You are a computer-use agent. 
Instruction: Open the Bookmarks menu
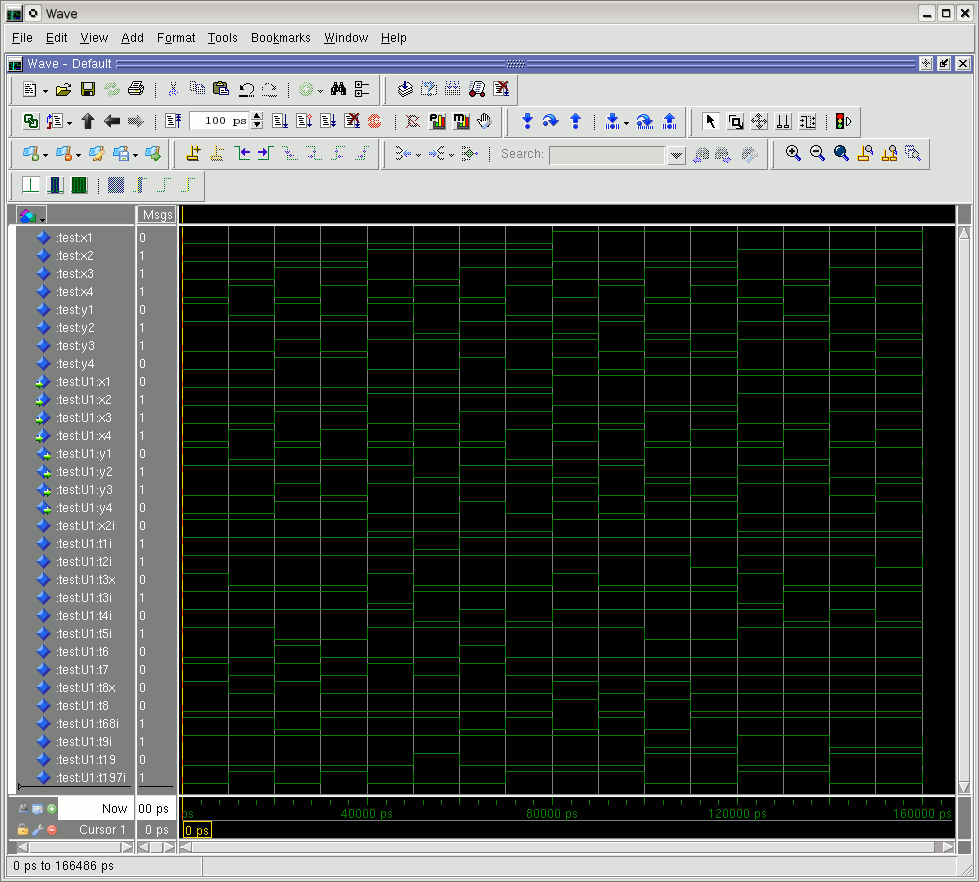click(x=280, y=38)
